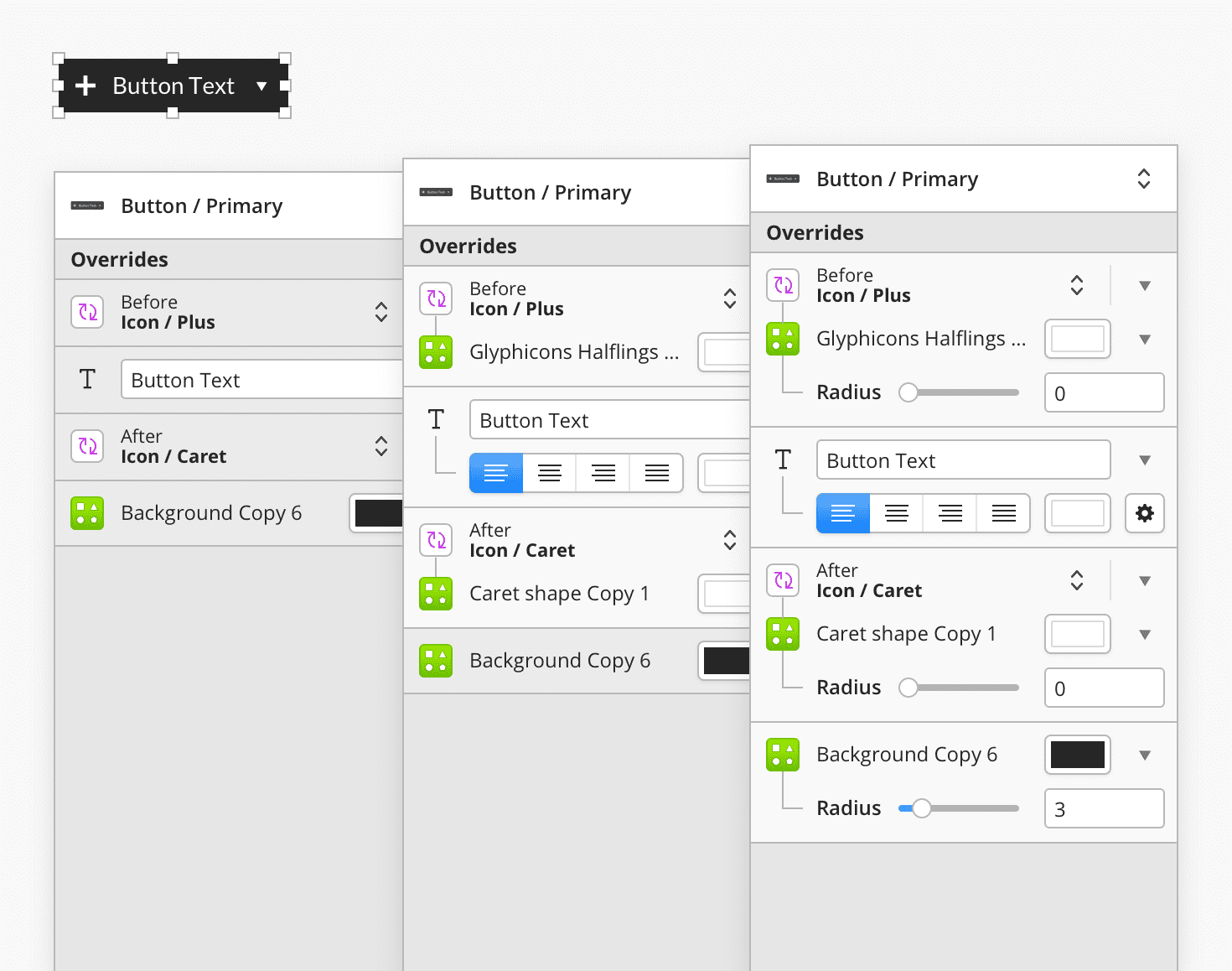Screen dimensions: 1232x971
Task: Click the black Background Copy 6 color swatch in right panel
Action: tap(1078, 755)
